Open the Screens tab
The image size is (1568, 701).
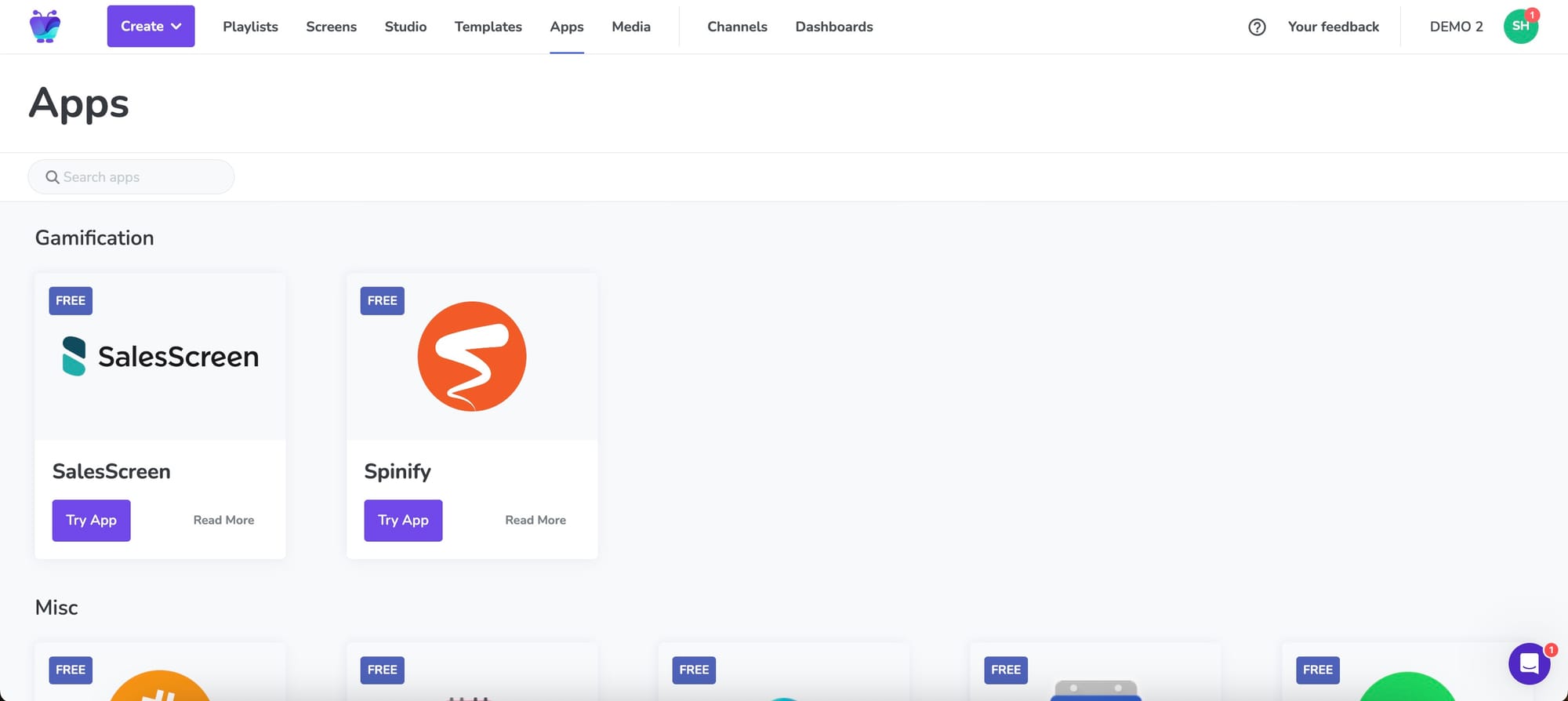pyautogui.click(x=331, y=27)
